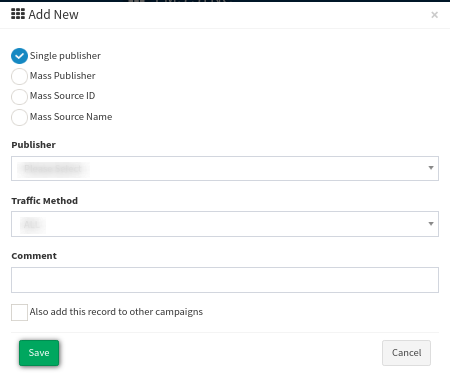450x383 pixels.
Task: Cancel the Add New dialog
Action: (x=406, y=353)
